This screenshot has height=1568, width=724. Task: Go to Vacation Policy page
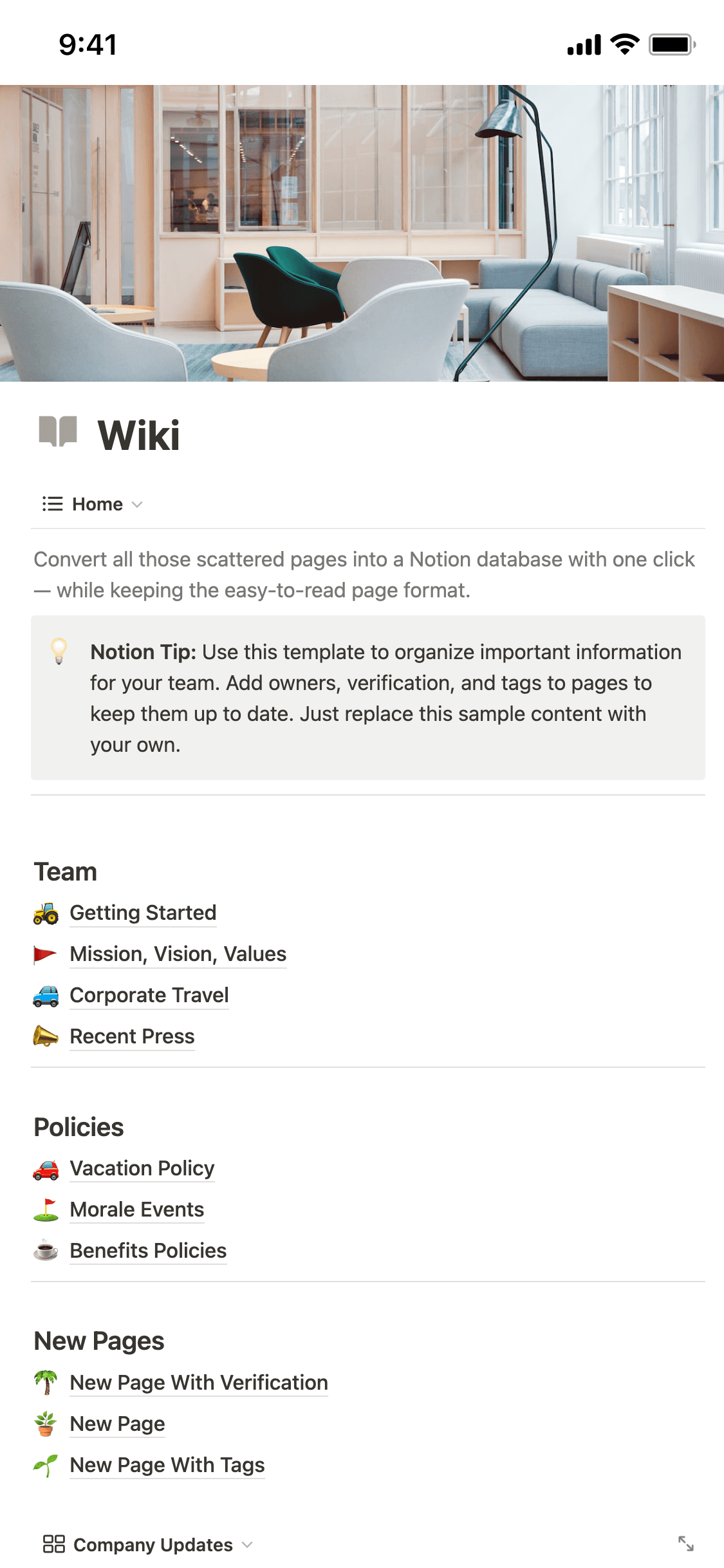[142, 1169]
